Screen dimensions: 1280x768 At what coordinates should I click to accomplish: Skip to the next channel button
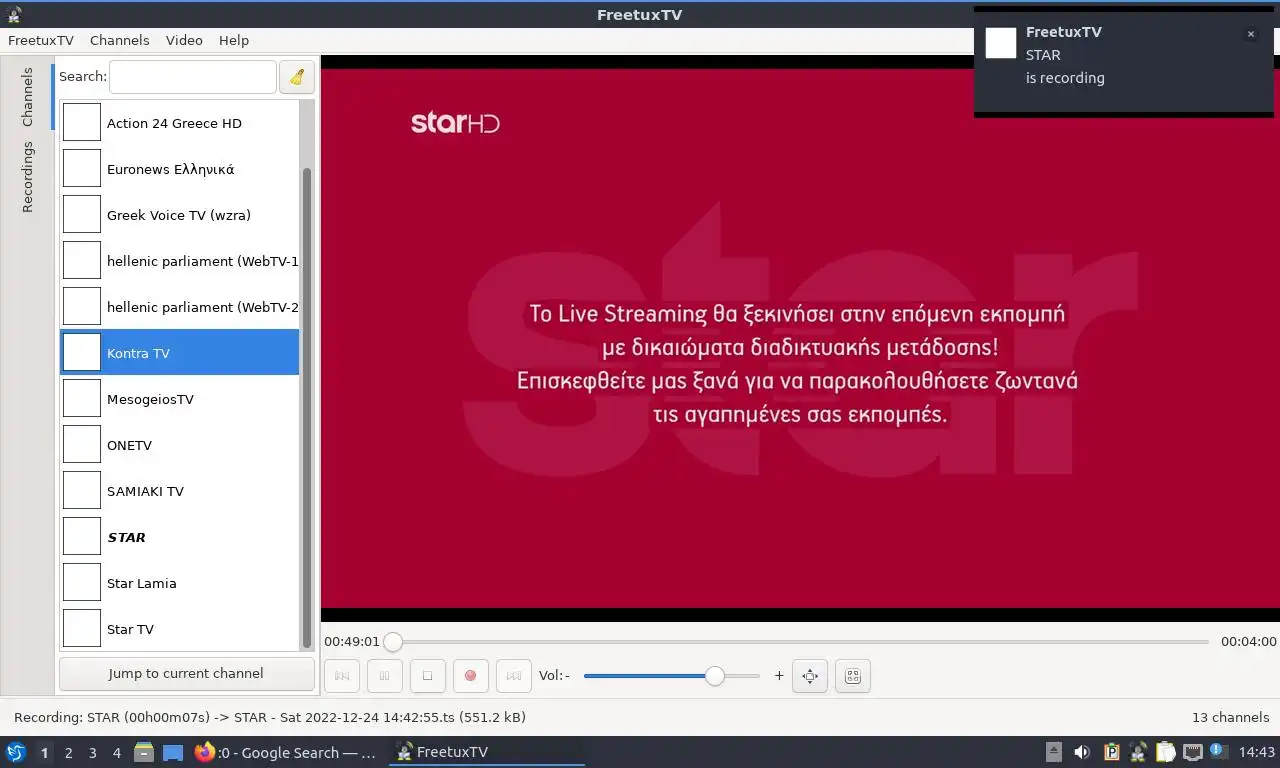[513, 676]
